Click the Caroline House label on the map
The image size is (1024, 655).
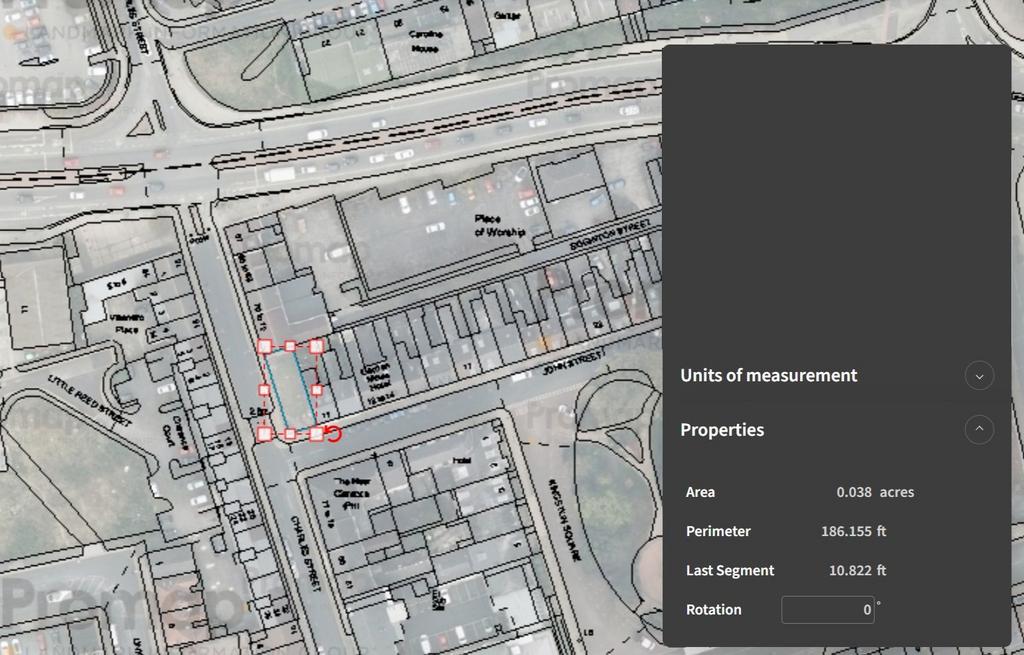point(425,40)
